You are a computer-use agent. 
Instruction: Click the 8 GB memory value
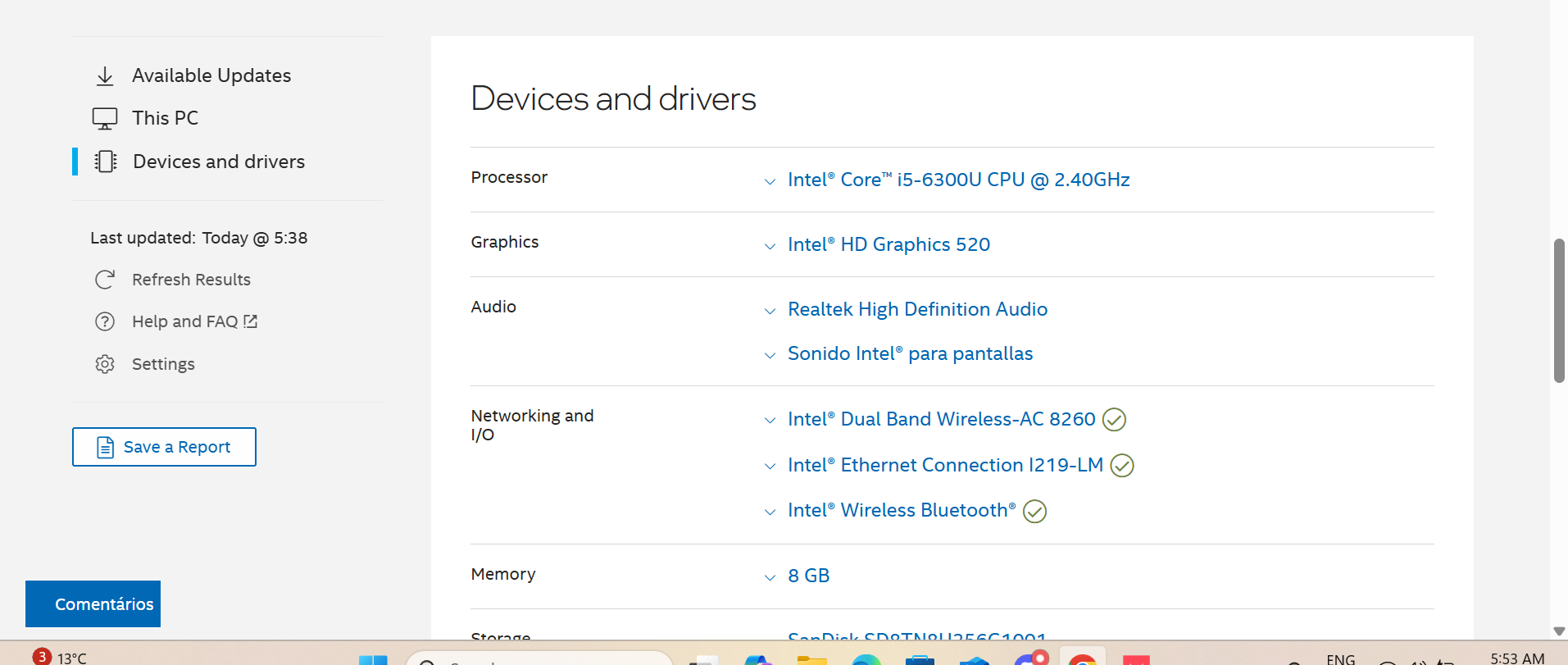(809, 576)
